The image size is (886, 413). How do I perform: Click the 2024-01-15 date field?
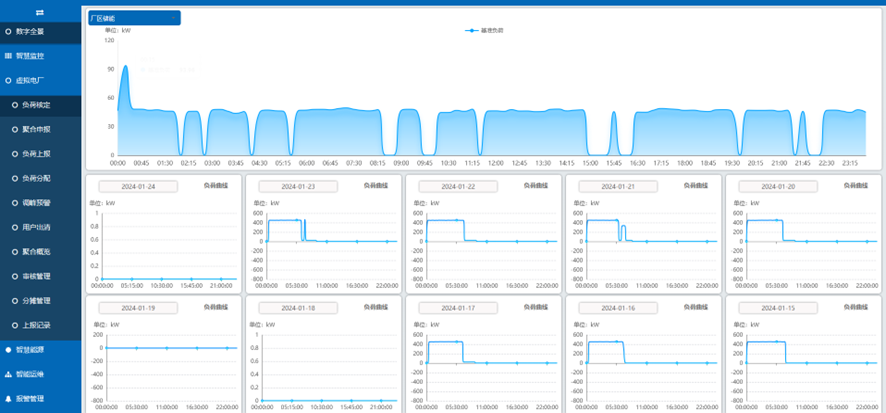click(778, 308)
